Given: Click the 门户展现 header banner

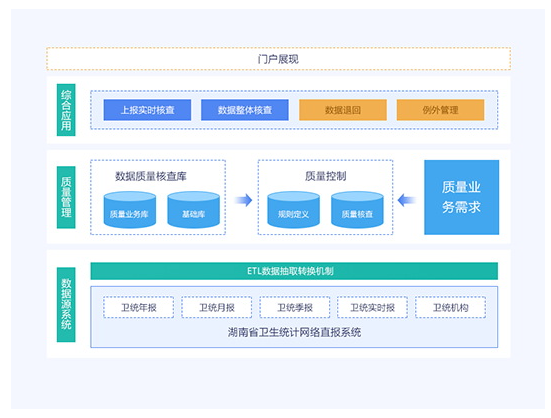Looking at the screenshot, I should pyautogui.click(x=278, y=59).
